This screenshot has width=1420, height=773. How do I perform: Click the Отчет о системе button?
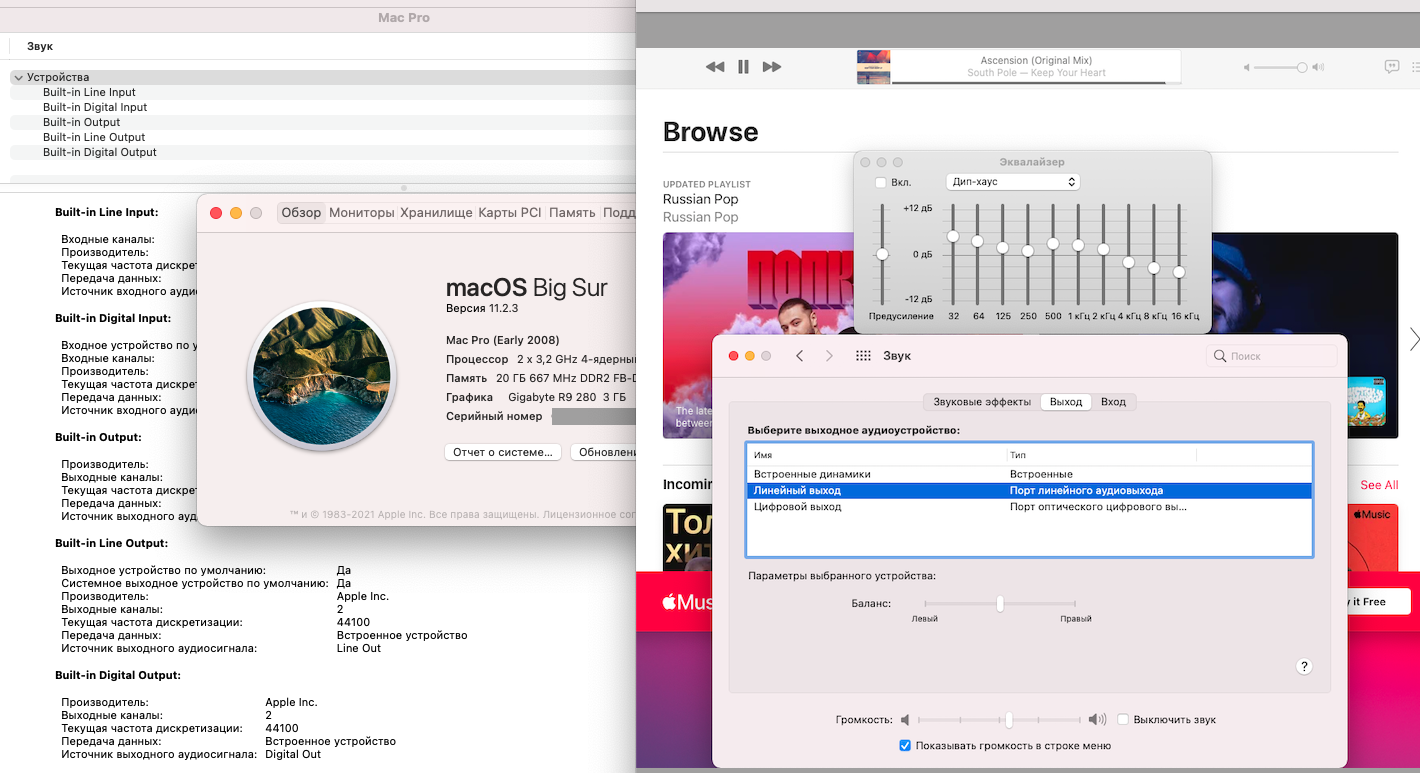click(503, 452)
